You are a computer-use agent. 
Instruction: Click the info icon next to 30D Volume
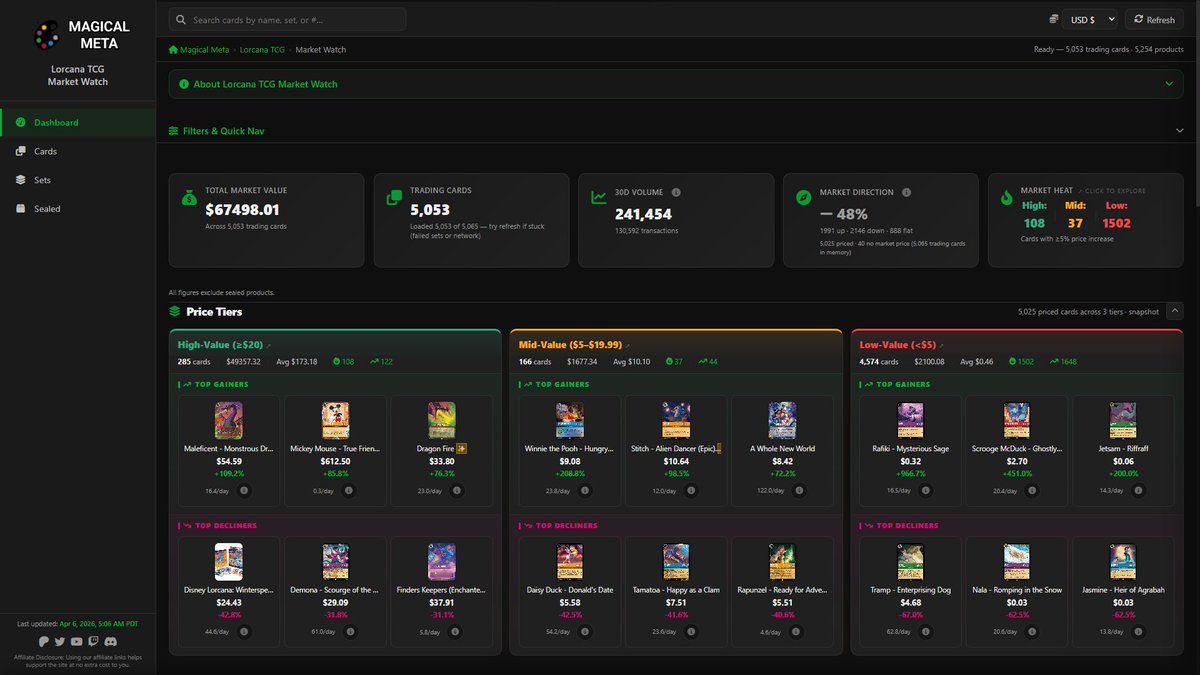676,192
